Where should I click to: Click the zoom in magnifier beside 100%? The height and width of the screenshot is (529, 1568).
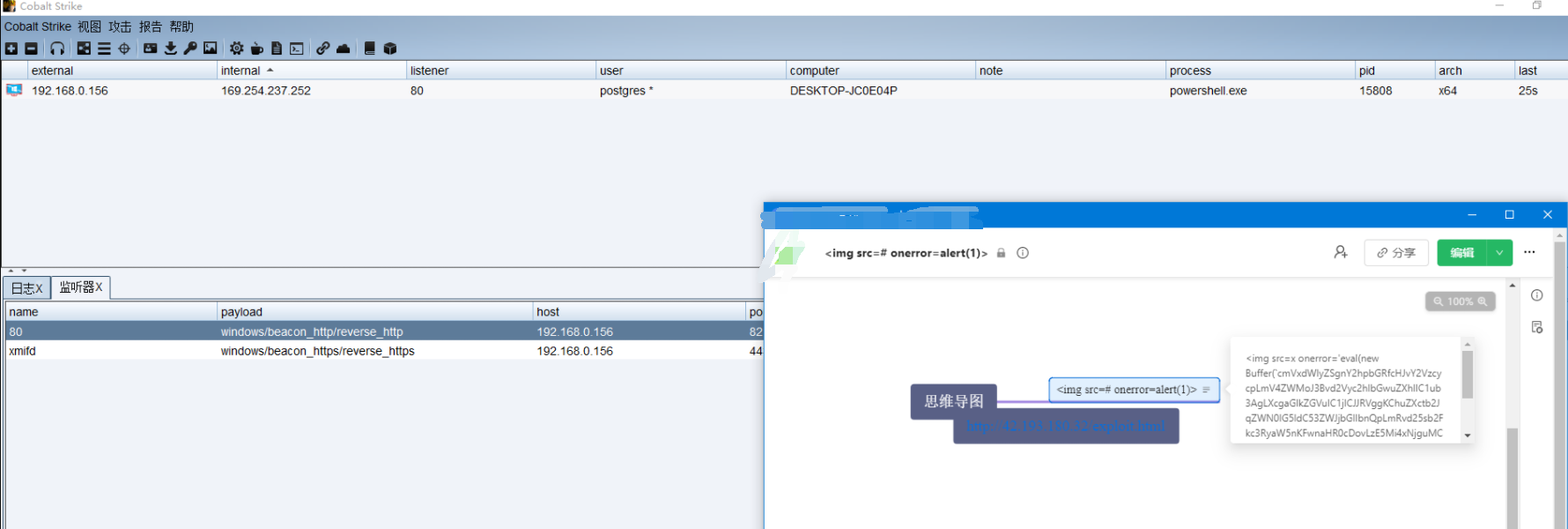click(x=1483, y=302)
